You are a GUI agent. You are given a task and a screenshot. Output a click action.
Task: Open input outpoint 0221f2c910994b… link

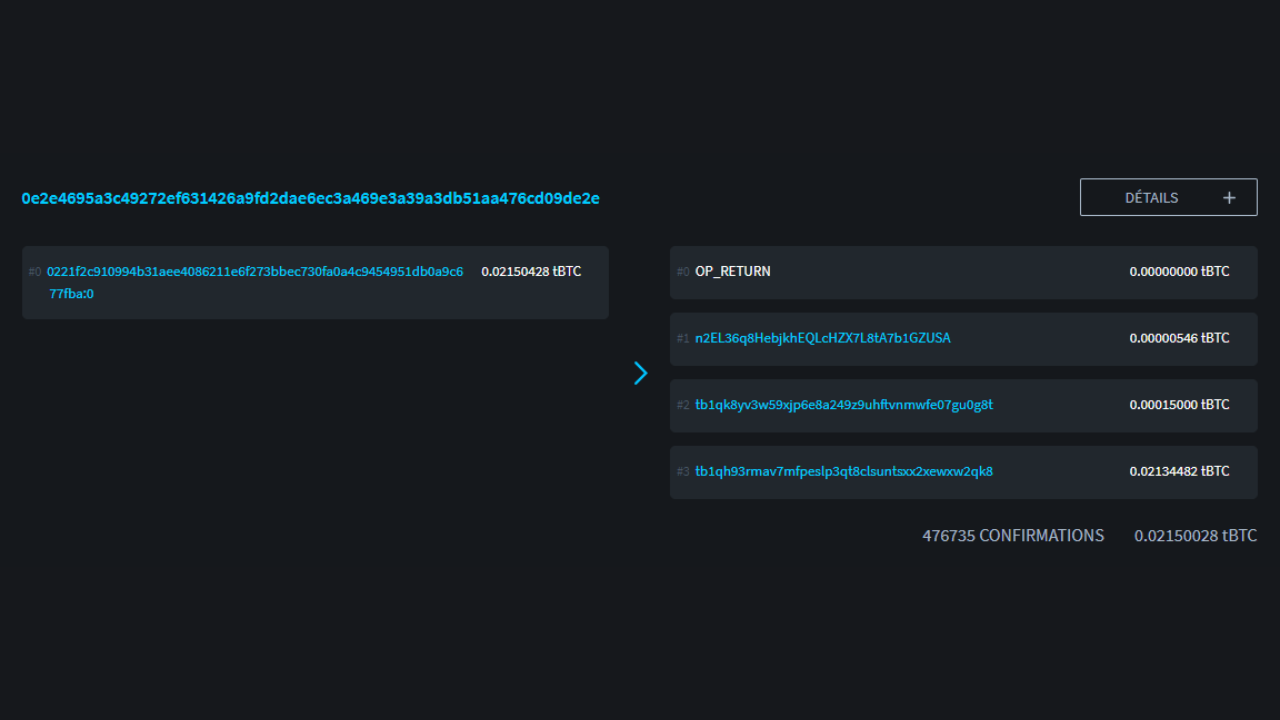click(254, 272)
